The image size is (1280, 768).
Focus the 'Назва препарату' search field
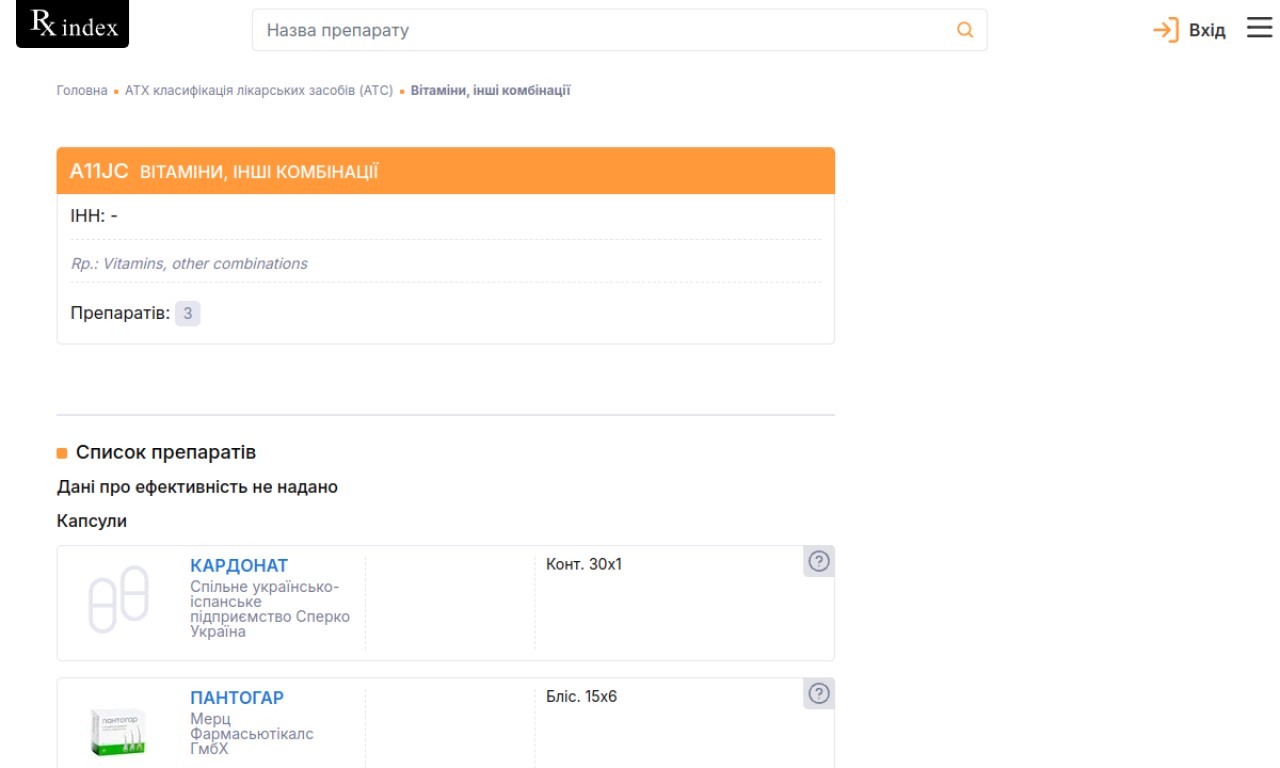coord(600,30)
